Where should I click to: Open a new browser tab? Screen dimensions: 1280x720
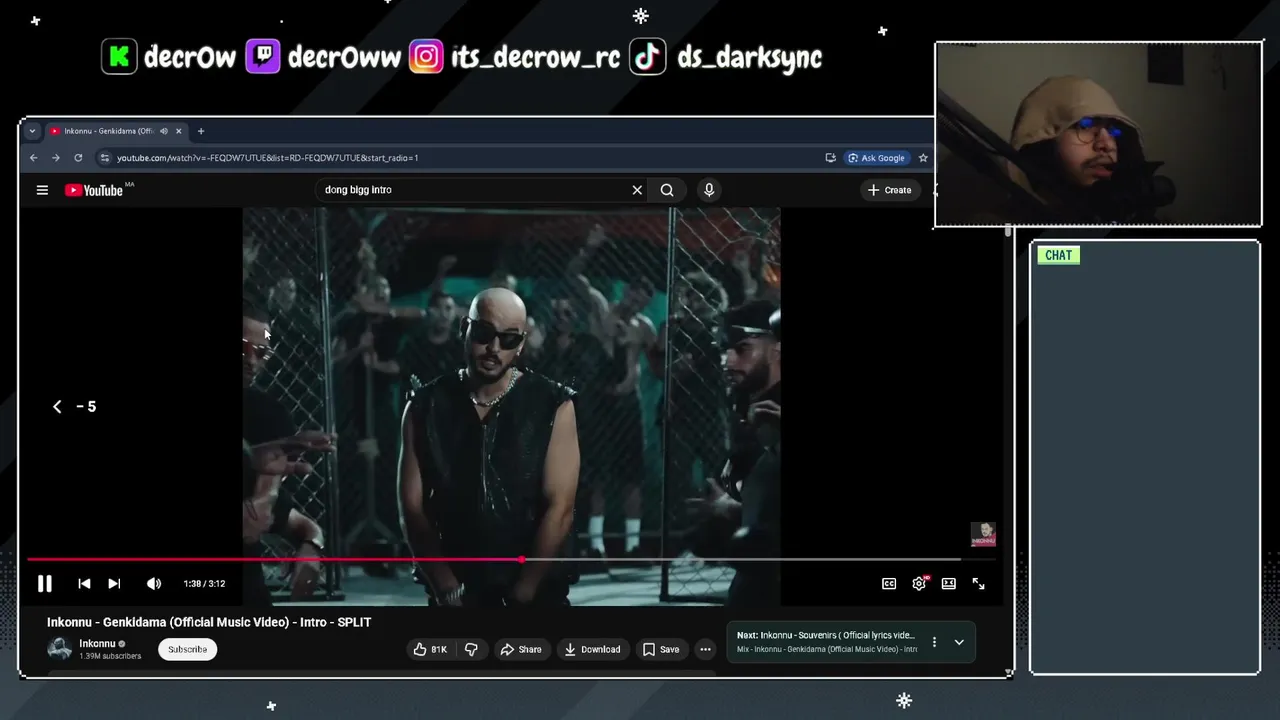point(201,131)
